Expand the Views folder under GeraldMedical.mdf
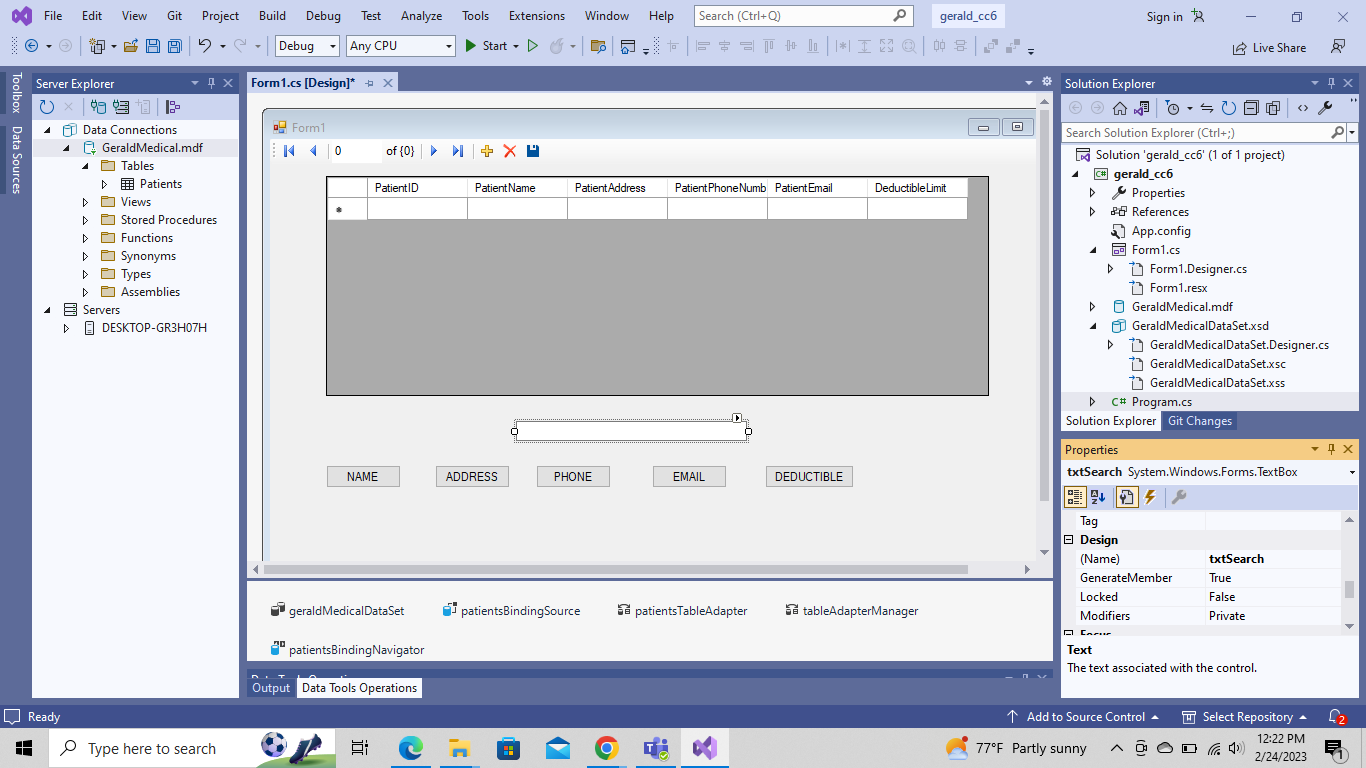 click(85, 201)
